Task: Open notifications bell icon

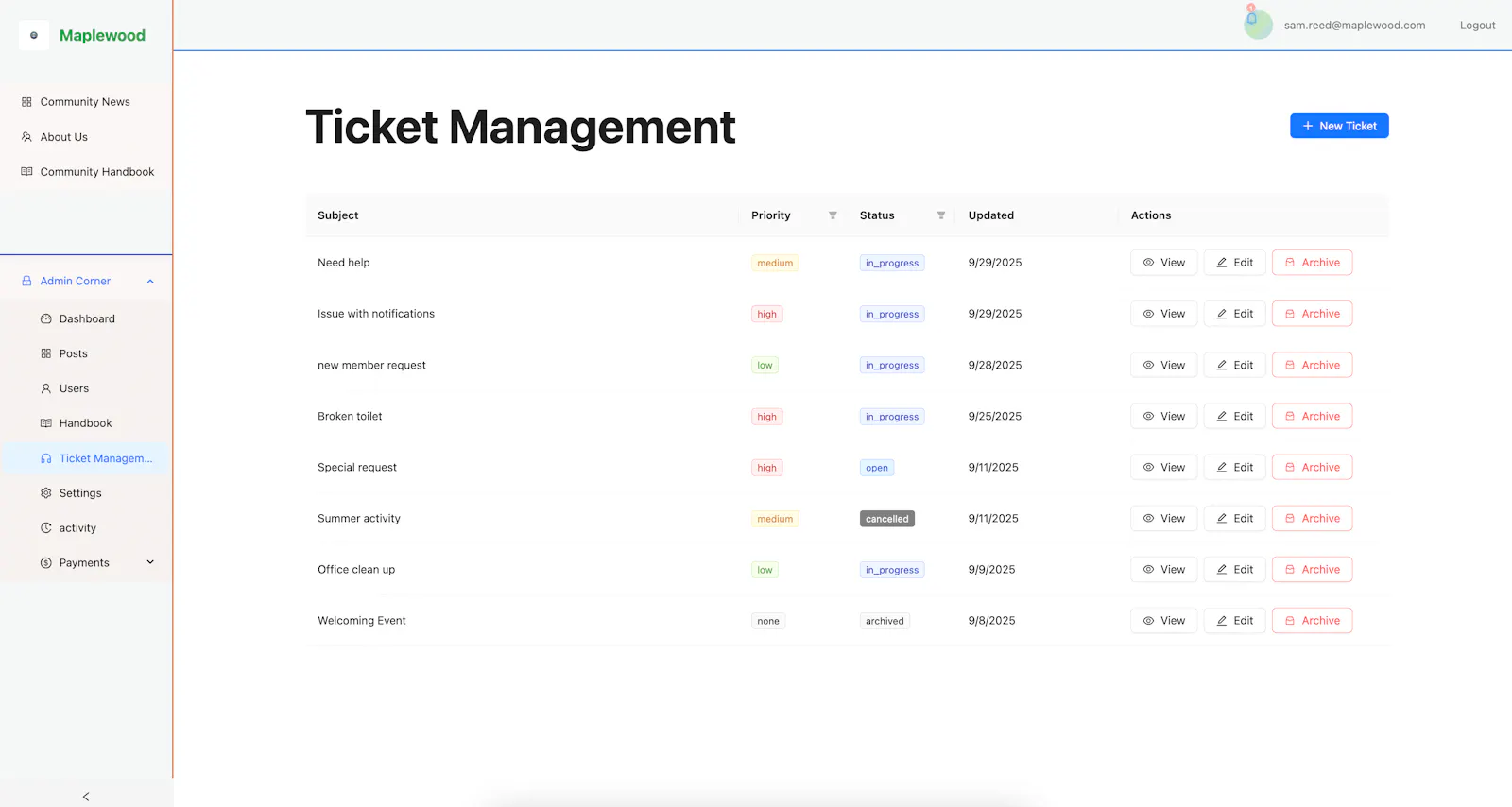Action: click(x=1251, y=17)
